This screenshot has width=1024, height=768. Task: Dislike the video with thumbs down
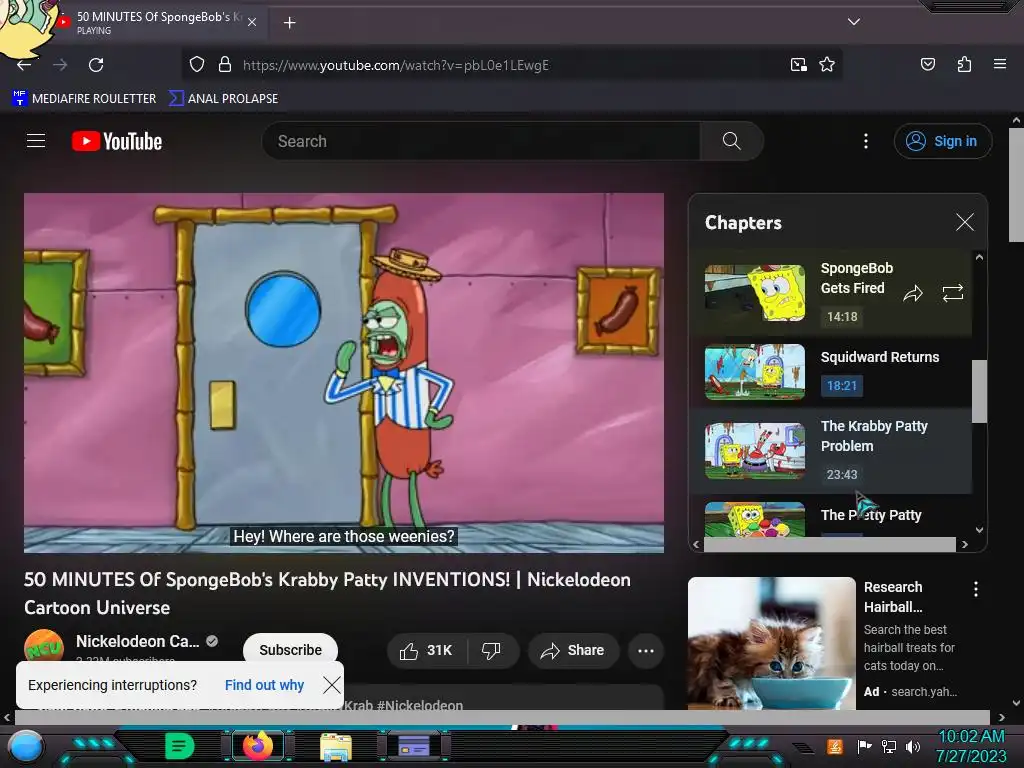(x=492, y=650)
